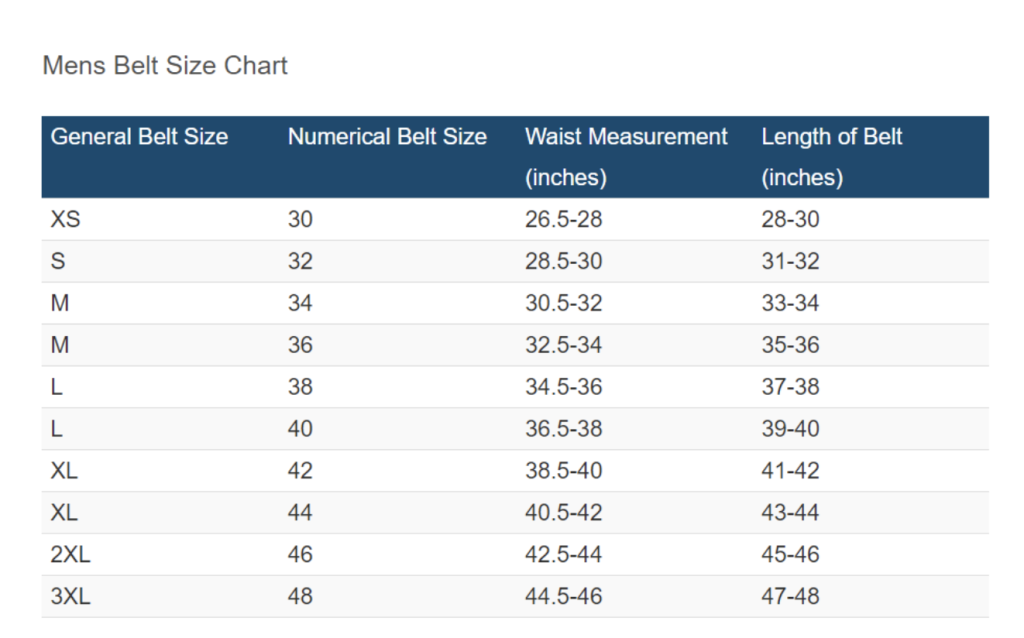1024x638 pixels.
Task: Select belt length 41-42 cell
Action: [x=790, y=470]
